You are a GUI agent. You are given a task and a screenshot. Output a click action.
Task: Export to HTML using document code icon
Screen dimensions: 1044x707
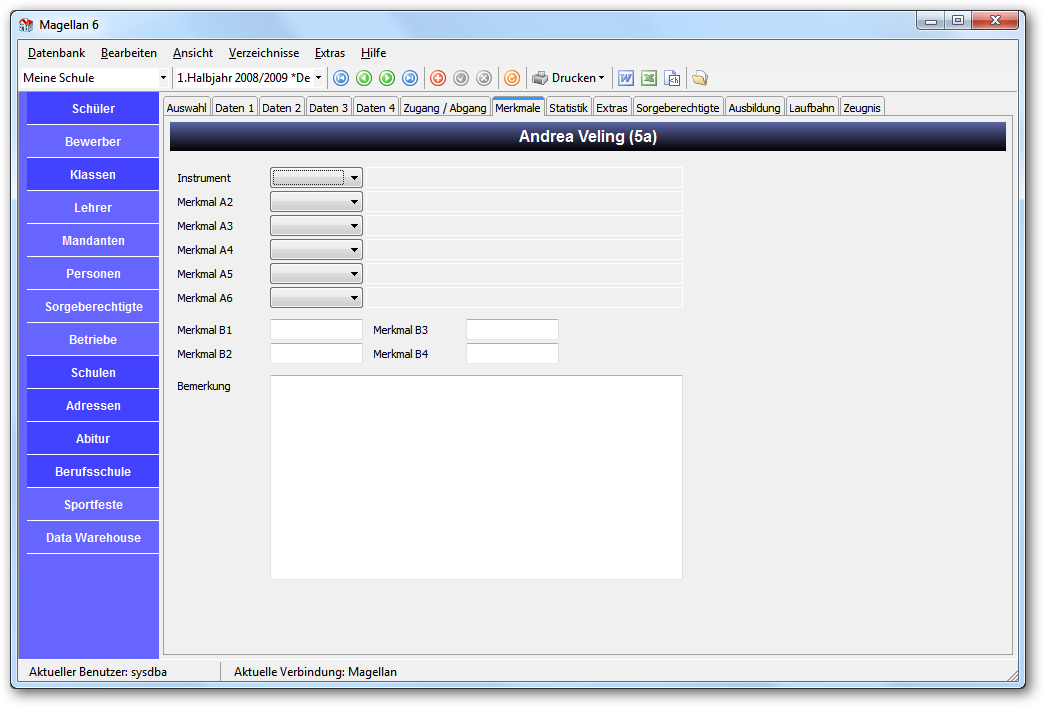click(672, 78)
